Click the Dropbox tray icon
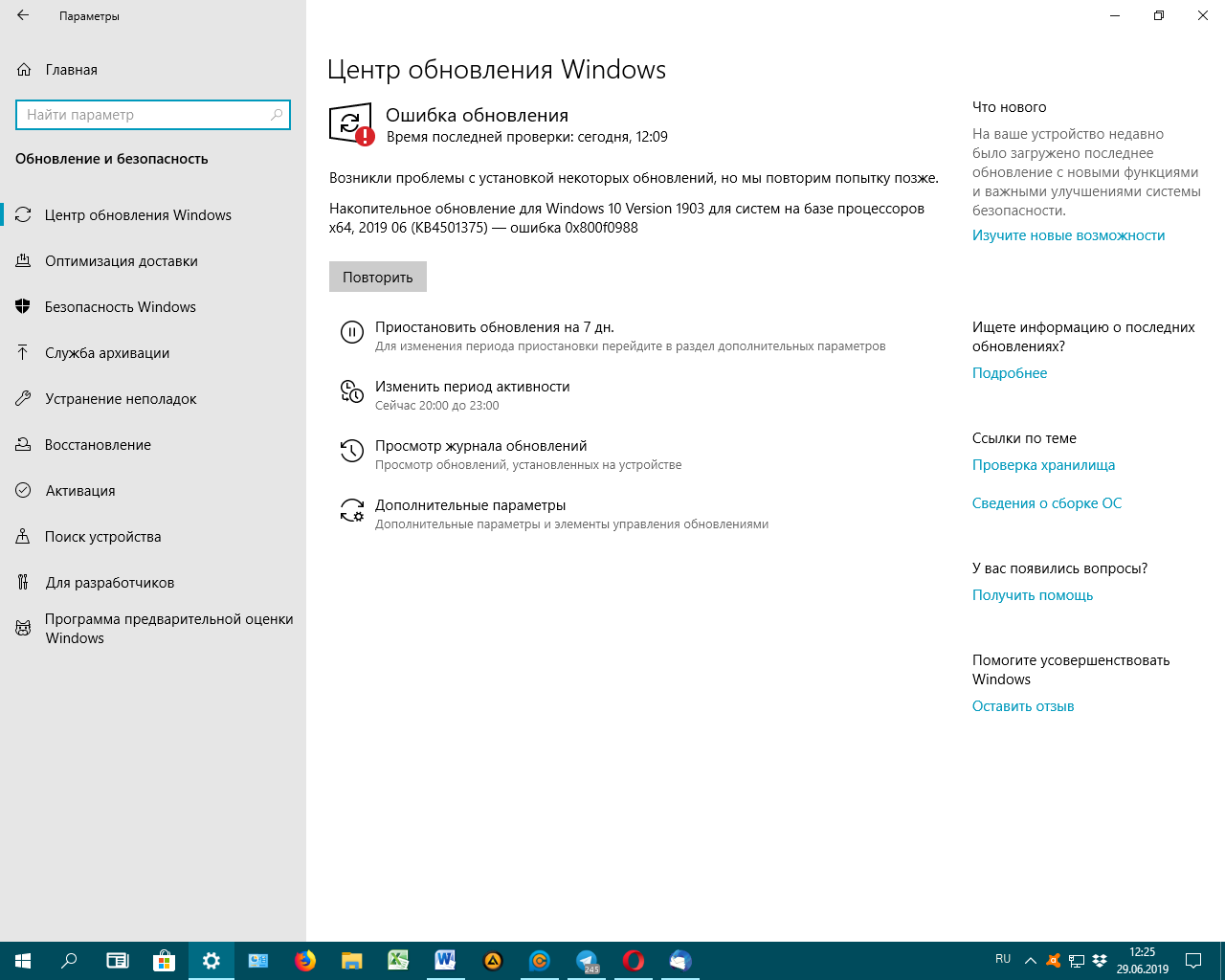 1100,961
